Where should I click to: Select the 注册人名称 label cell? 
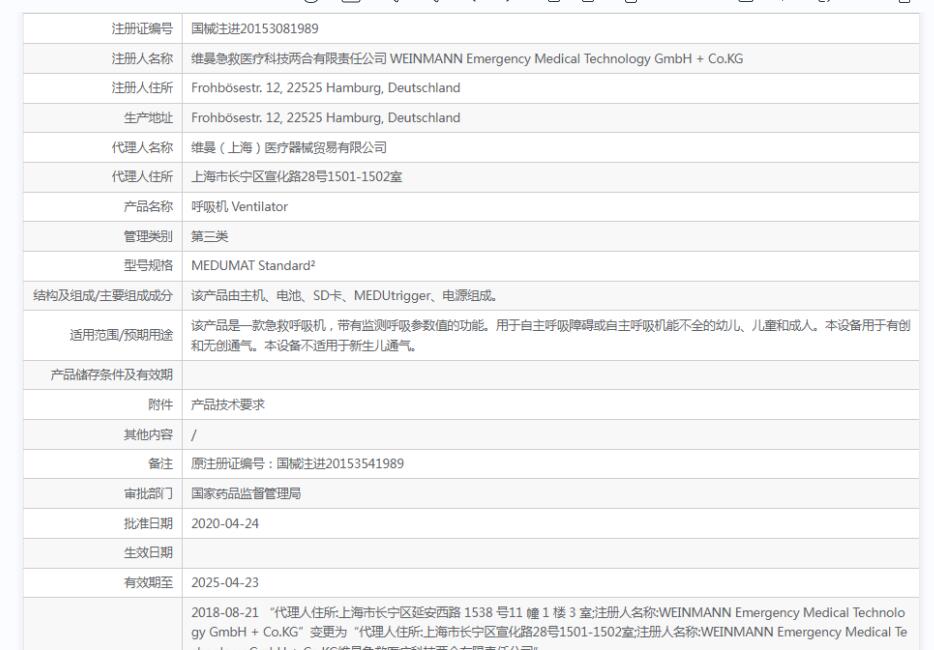coord(142,58)
